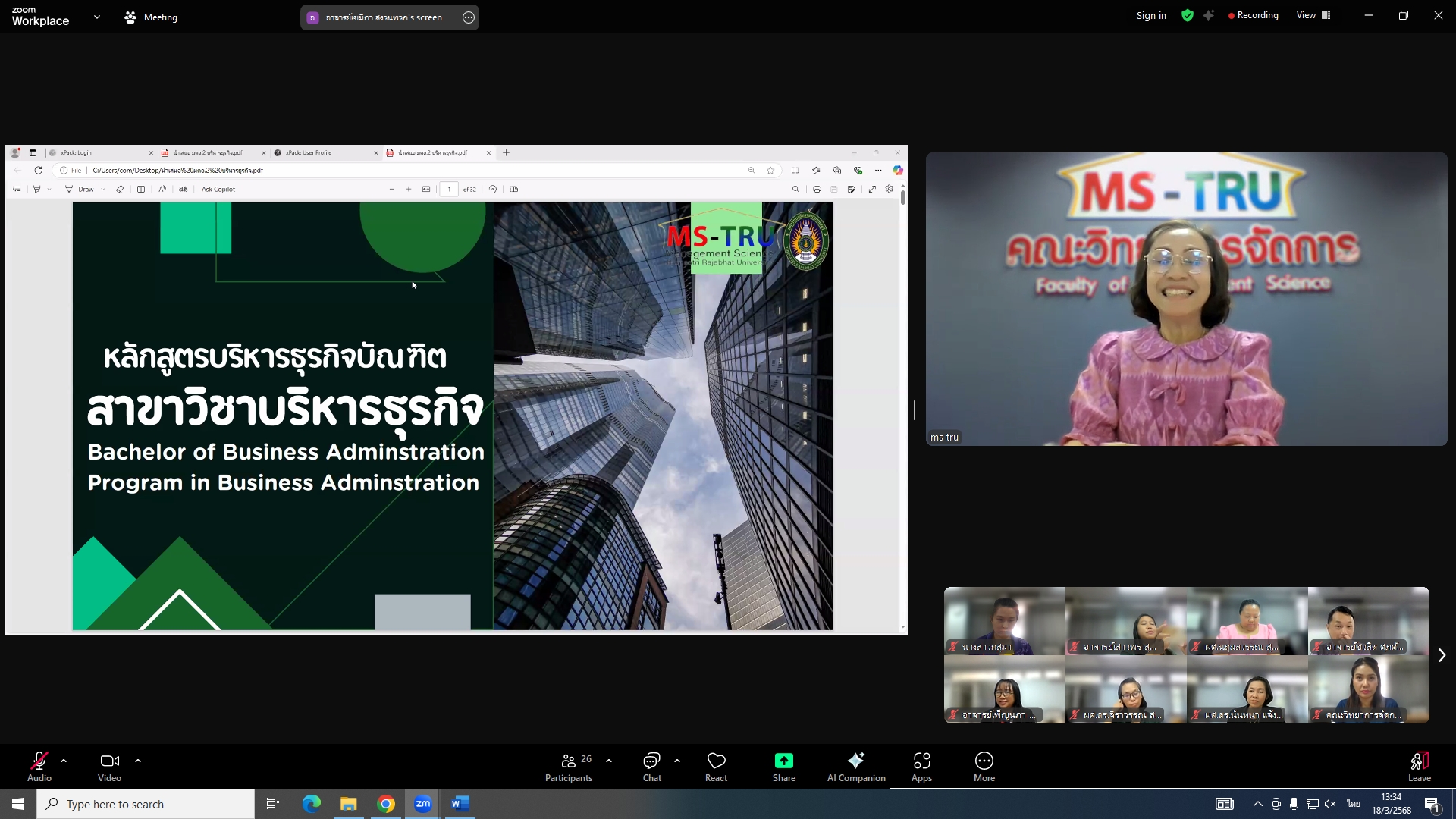Open the View layout menu
Image resolution: width=1456 pixels, height=819 pixels.
[x=1313, y=15]
